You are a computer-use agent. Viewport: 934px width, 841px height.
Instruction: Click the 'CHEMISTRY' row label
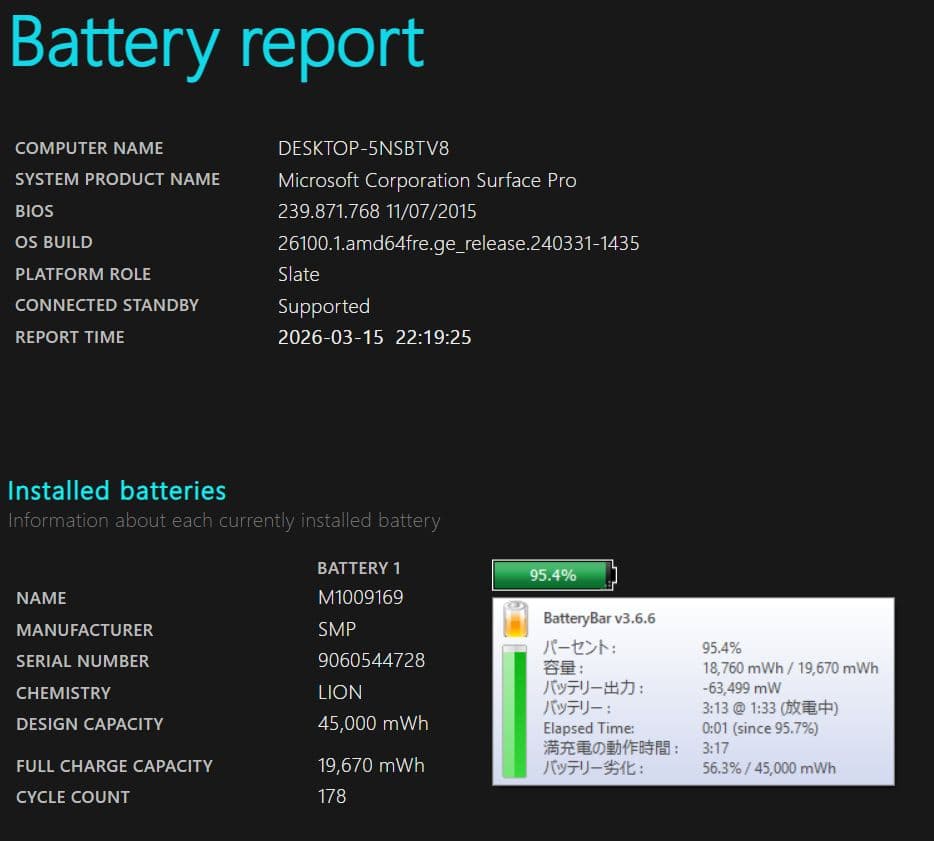pos(63,693)
